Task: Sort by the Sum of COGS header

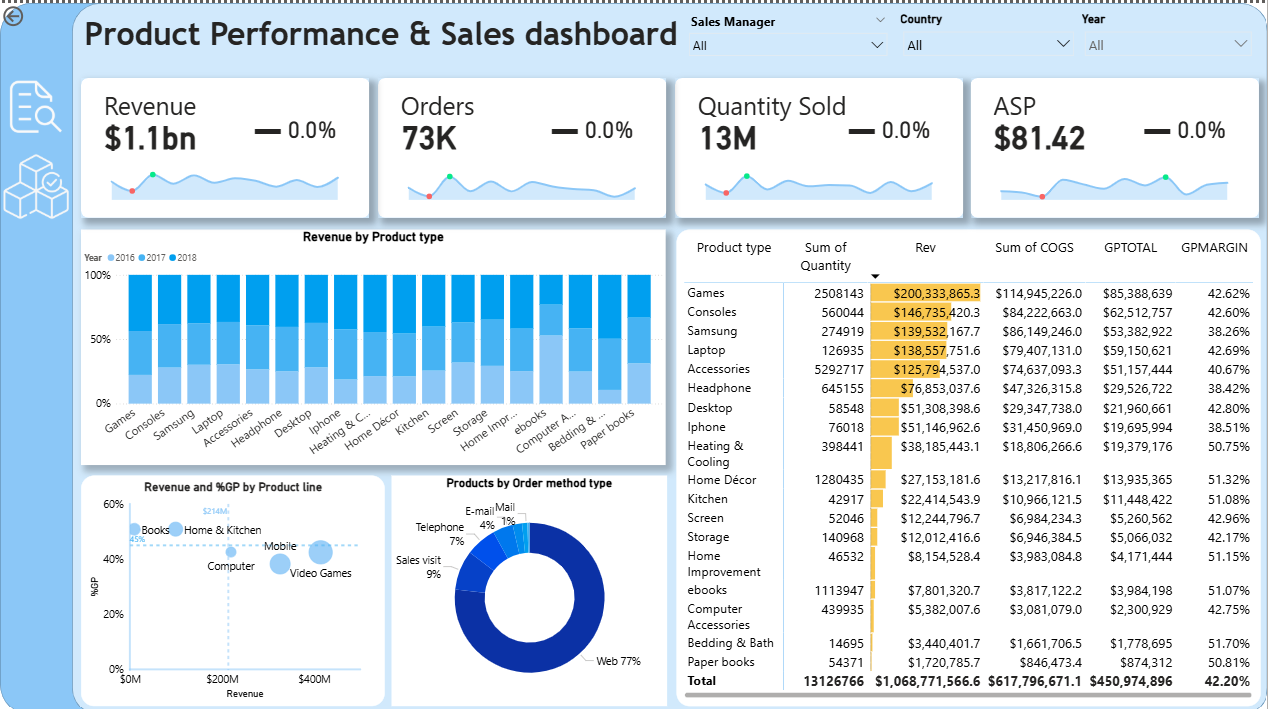Action: coord(1034,248)
